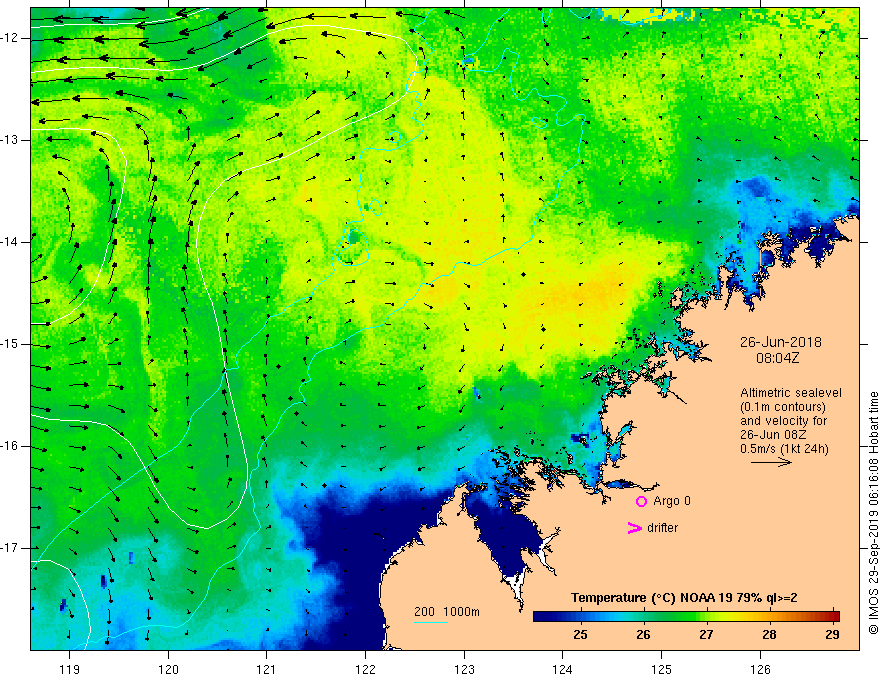Click the '(0.1m contours)' text

tap(783, 407)
